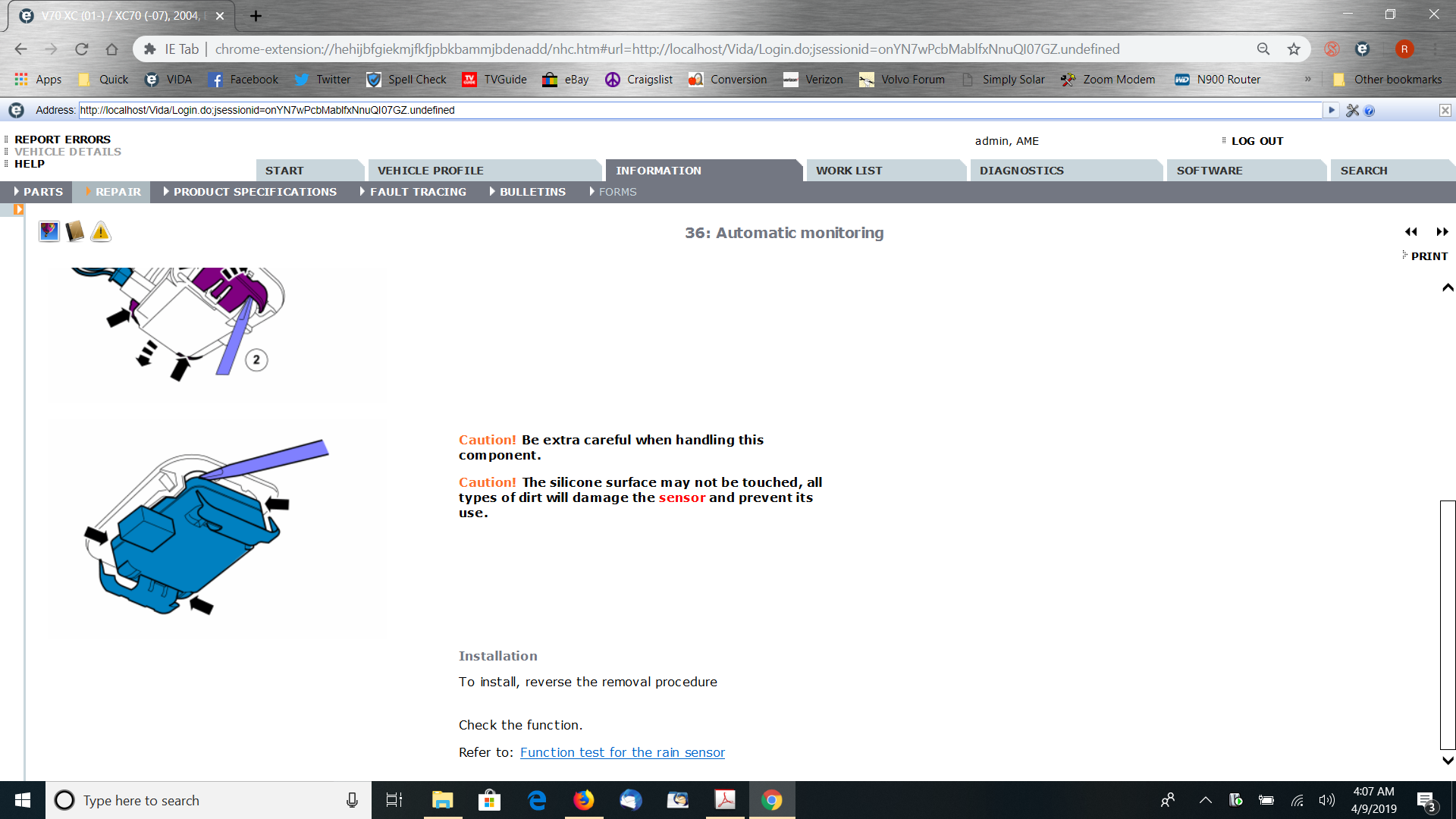Expand the orange side panel arrow
This screenshot has height=819, width=1456.
pyautogui.click(x=18, y=210)
